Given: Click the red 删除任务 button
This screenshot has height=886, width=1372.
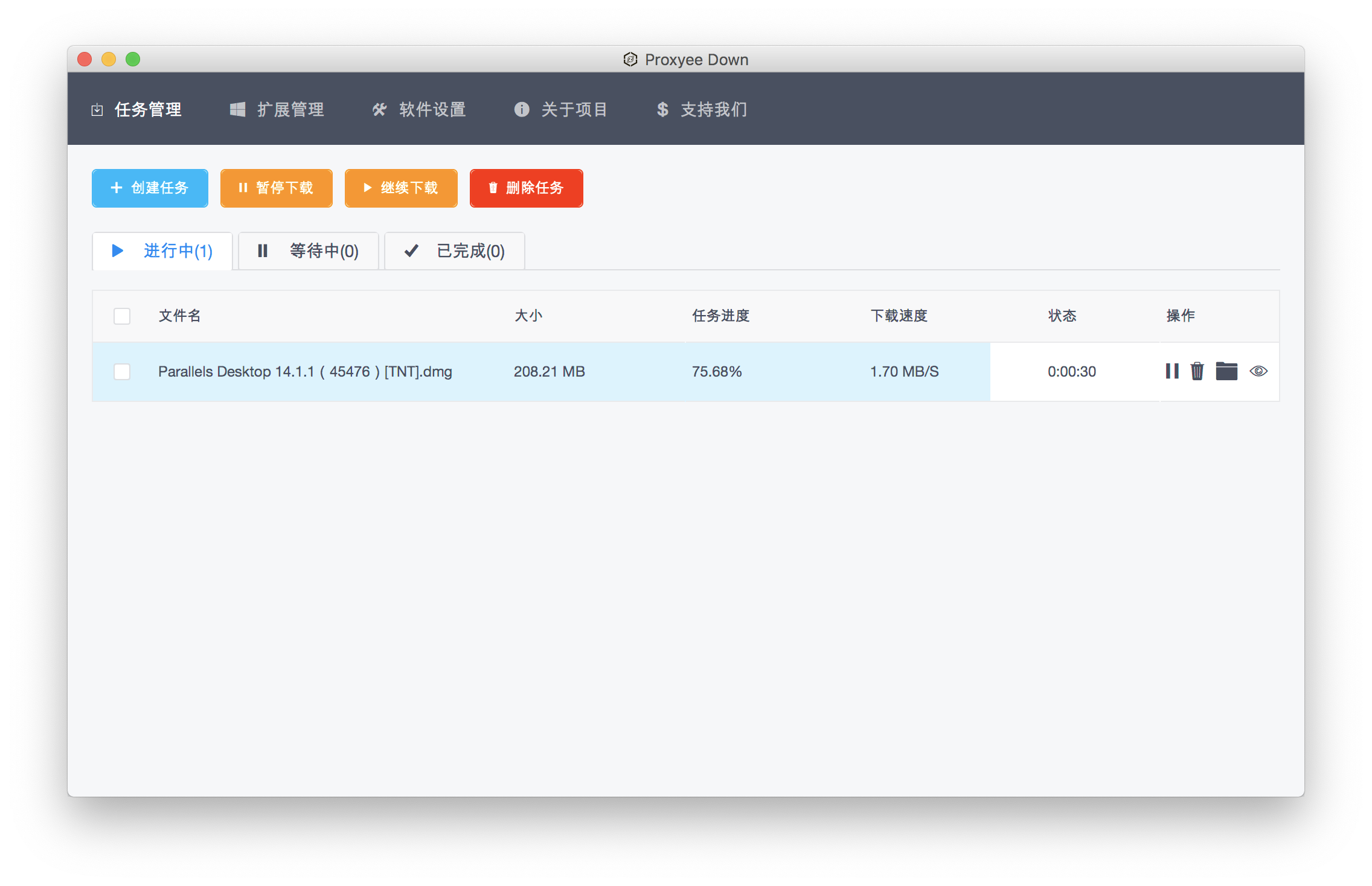Looking at the screenshot, I should (x=526, y=188).
